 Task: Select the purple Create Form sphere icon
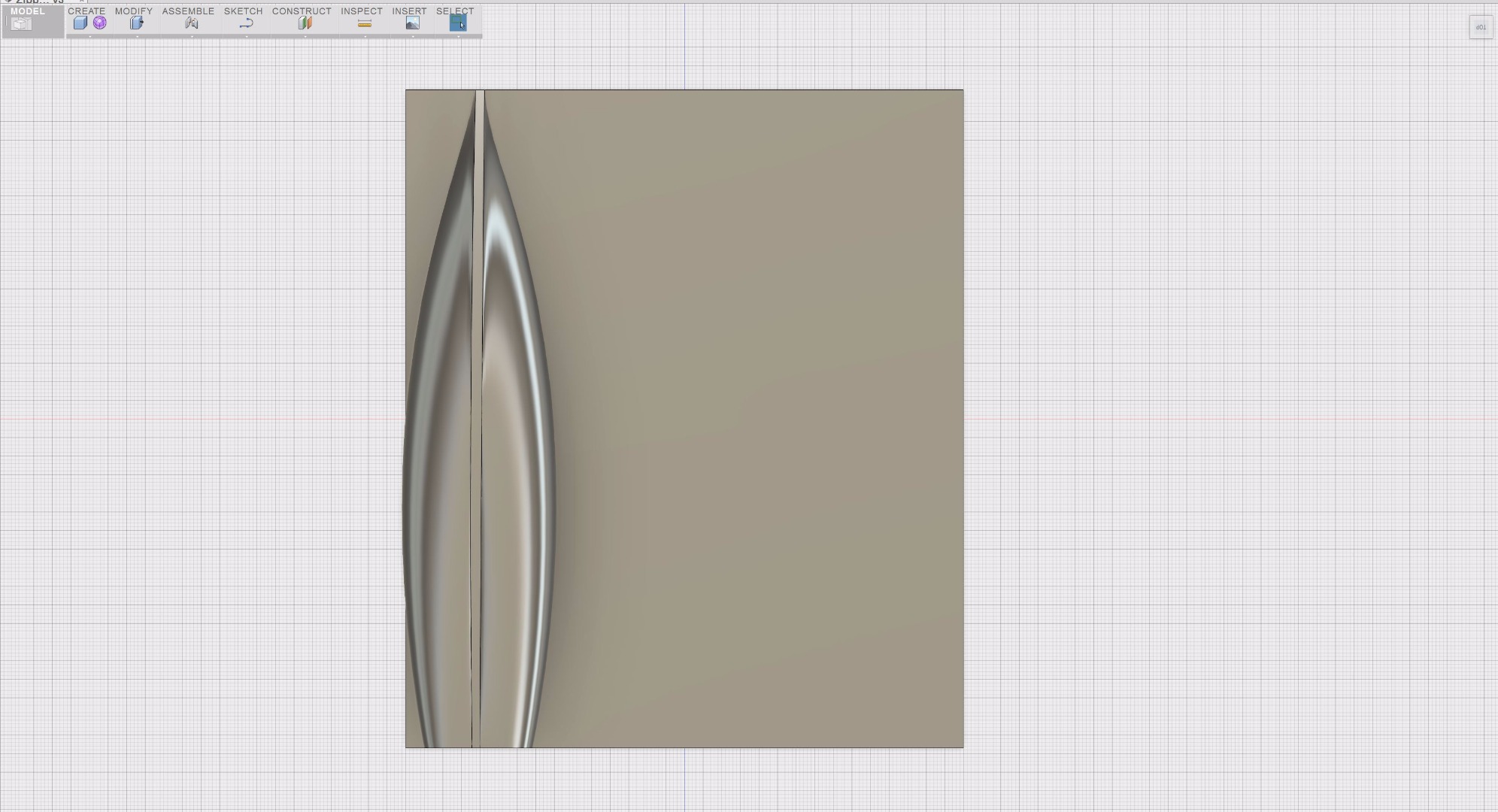tap(100, 23)
